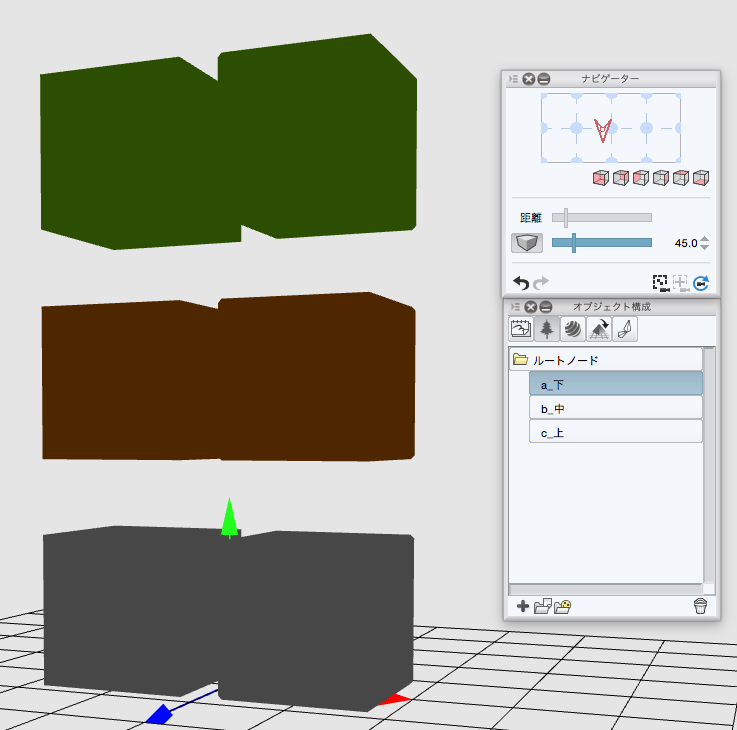Click the 距離 distance slider

click(x=601, y=217)
